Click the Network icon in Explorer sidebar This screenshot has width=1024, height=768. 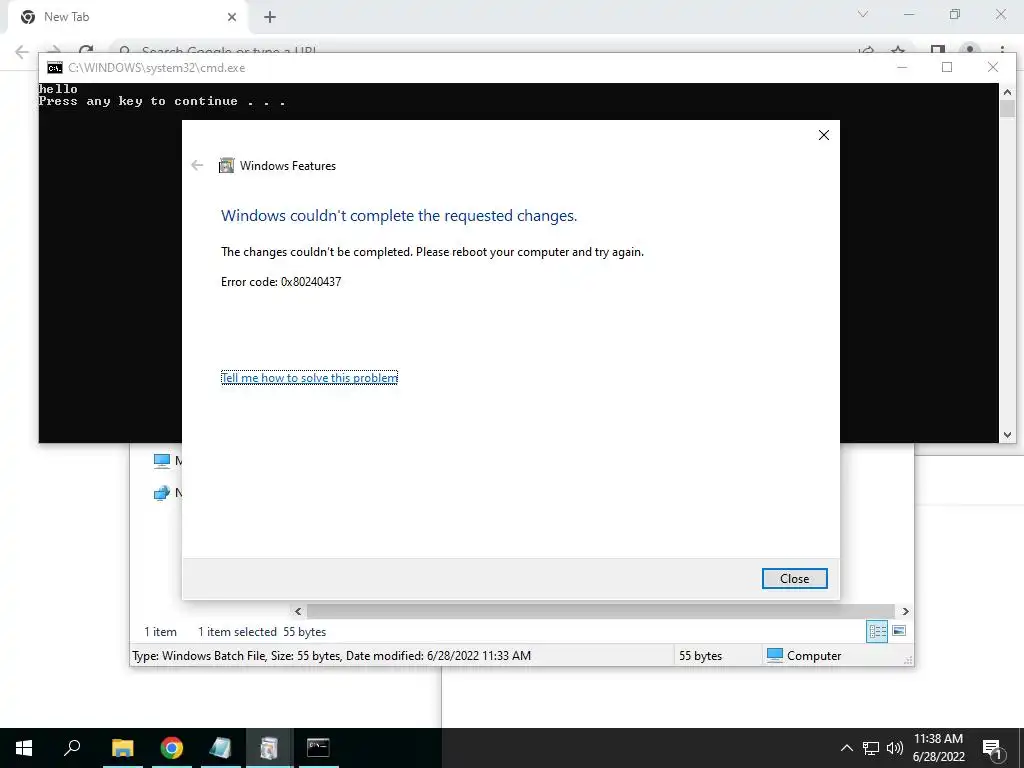coord(161,493)
